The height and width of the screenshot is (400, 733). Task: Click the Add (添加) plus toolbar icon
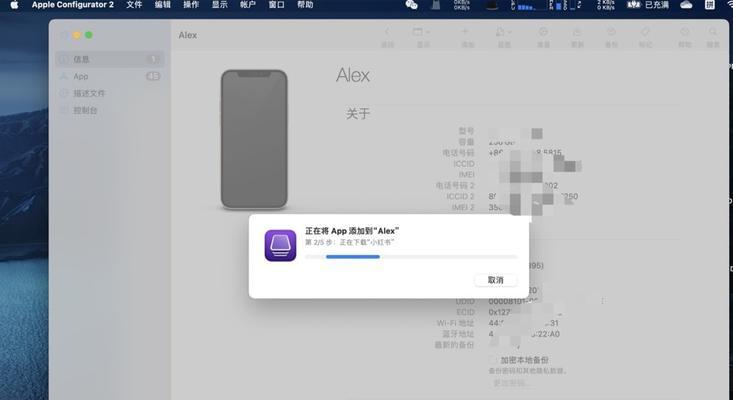(465, 33)
